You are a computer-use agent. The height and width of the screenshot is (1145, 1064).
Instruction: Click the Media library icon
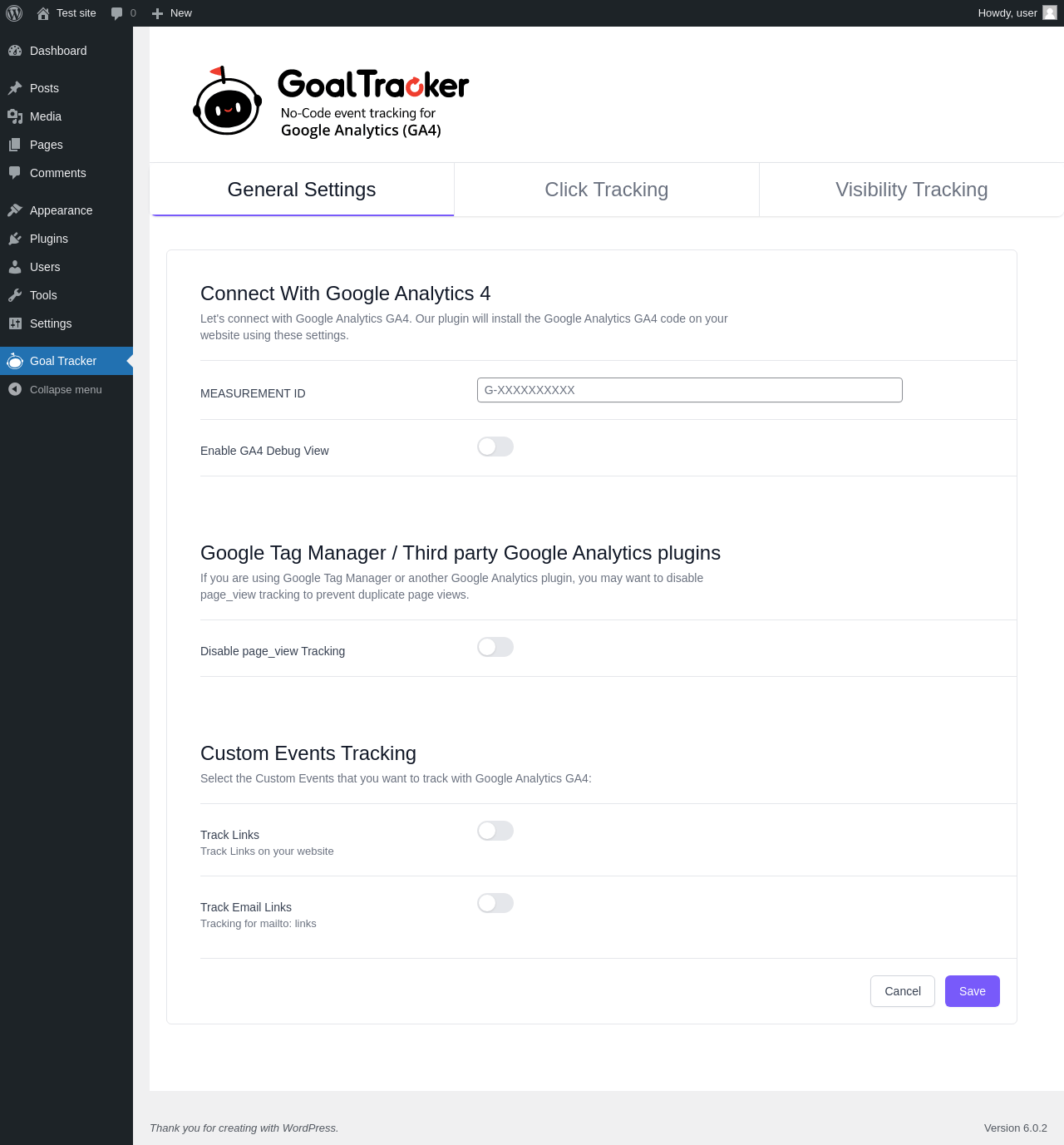(15, 116)
